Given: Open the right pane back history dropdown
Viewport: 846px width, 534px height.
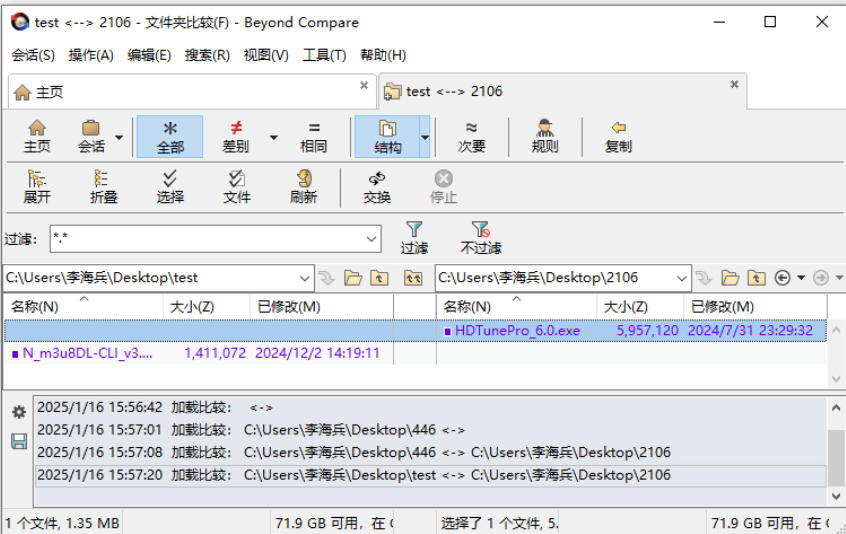Looking at the screenshot, I should click(x=801, y=278).
